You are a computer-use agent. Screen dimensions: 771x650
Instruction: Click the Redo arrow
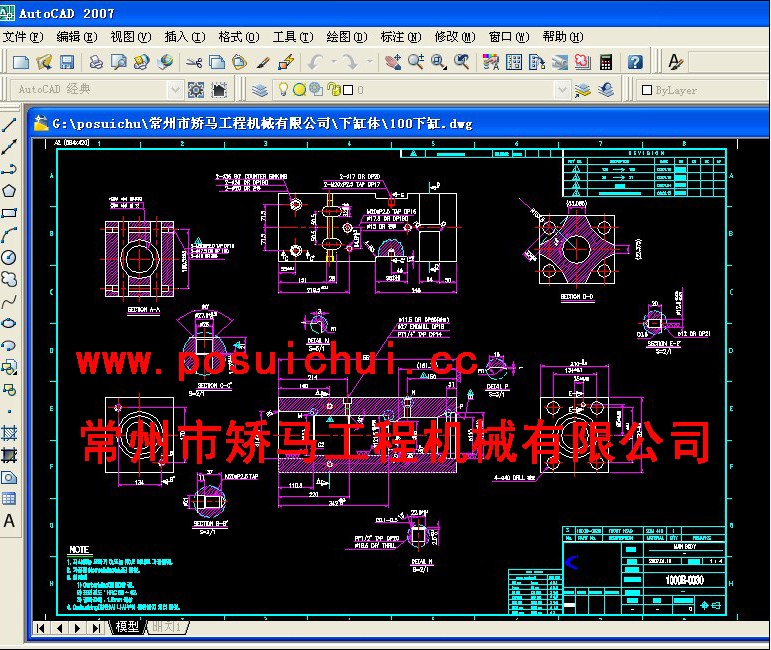point(350,62)
